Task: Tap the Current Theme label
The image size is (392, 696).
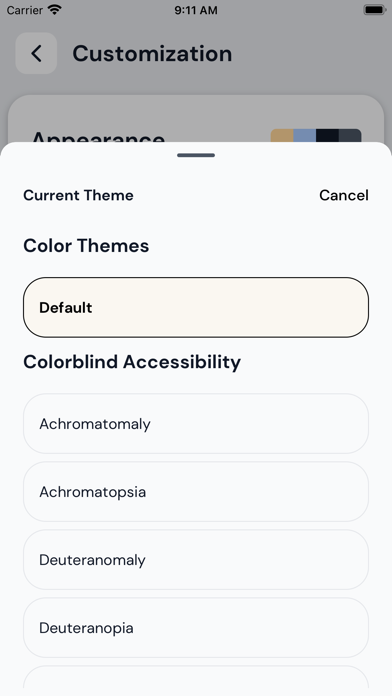Action: pos(78,195)
